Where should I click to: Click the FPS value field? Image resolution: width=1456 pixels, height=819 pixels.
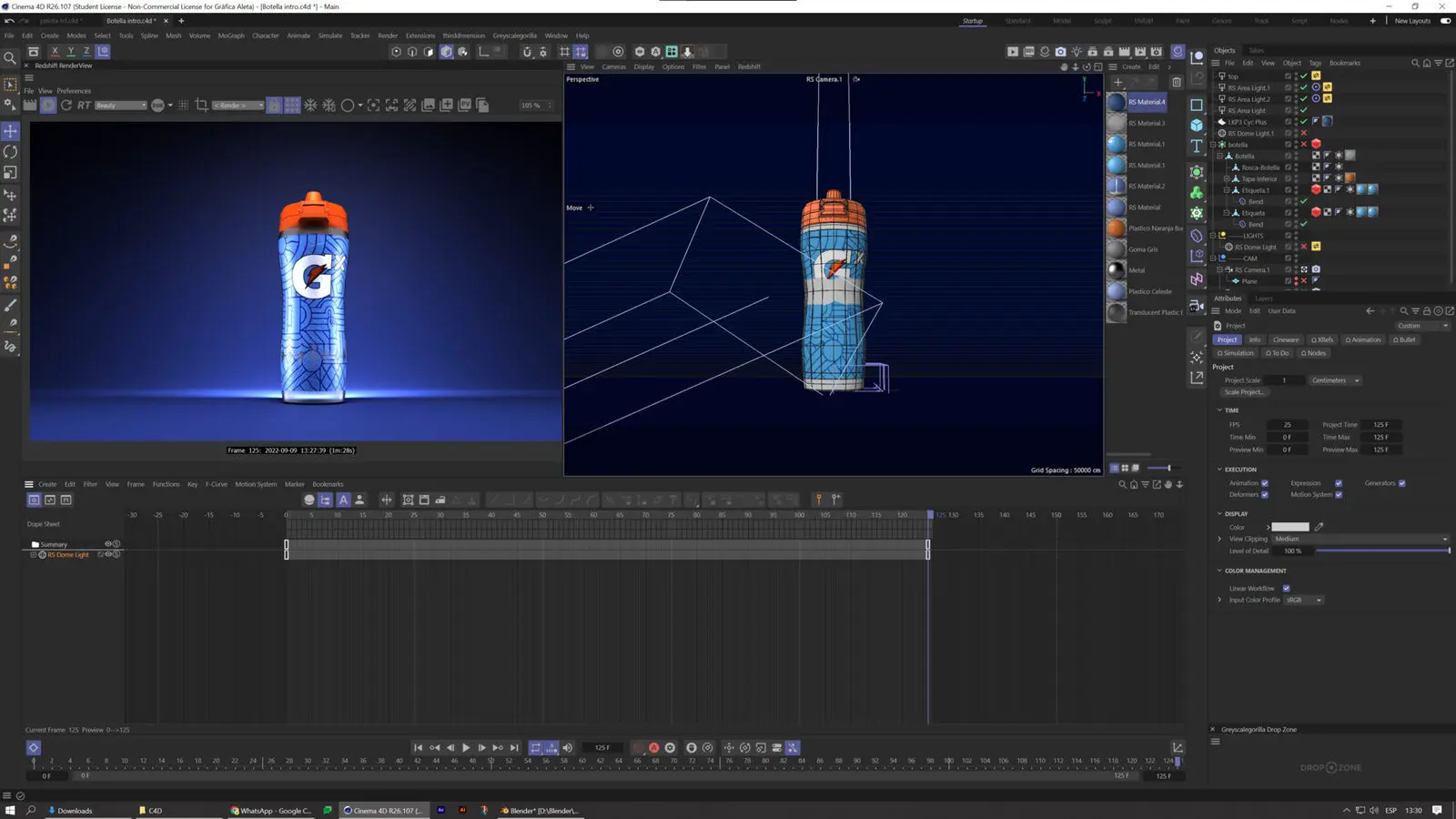(x=1287, y=424)
